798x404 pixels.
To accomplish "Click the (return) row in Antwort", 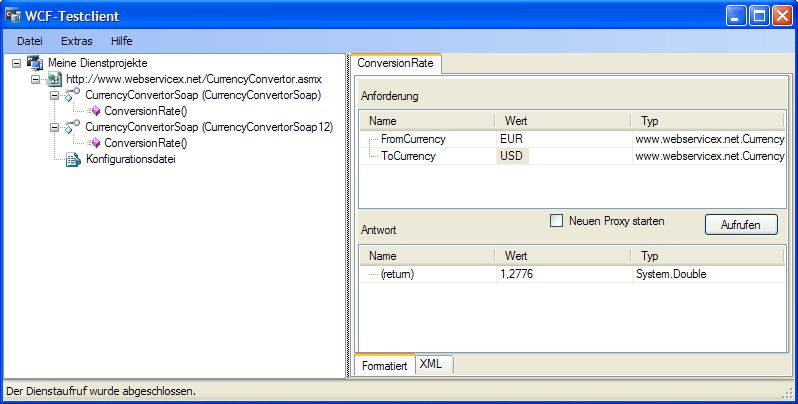I will [397, 274].
